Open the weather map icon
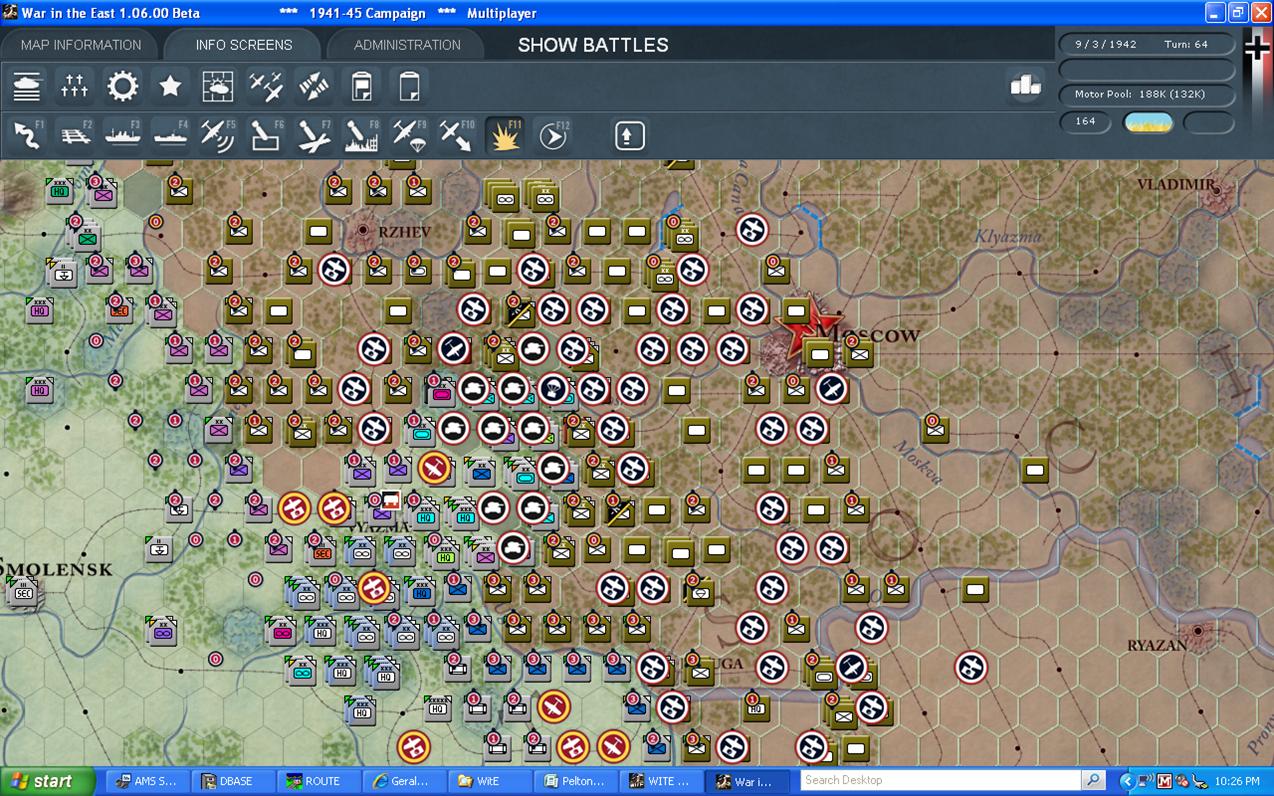This screenshot has width=1274, height=796. click(218, 86)
